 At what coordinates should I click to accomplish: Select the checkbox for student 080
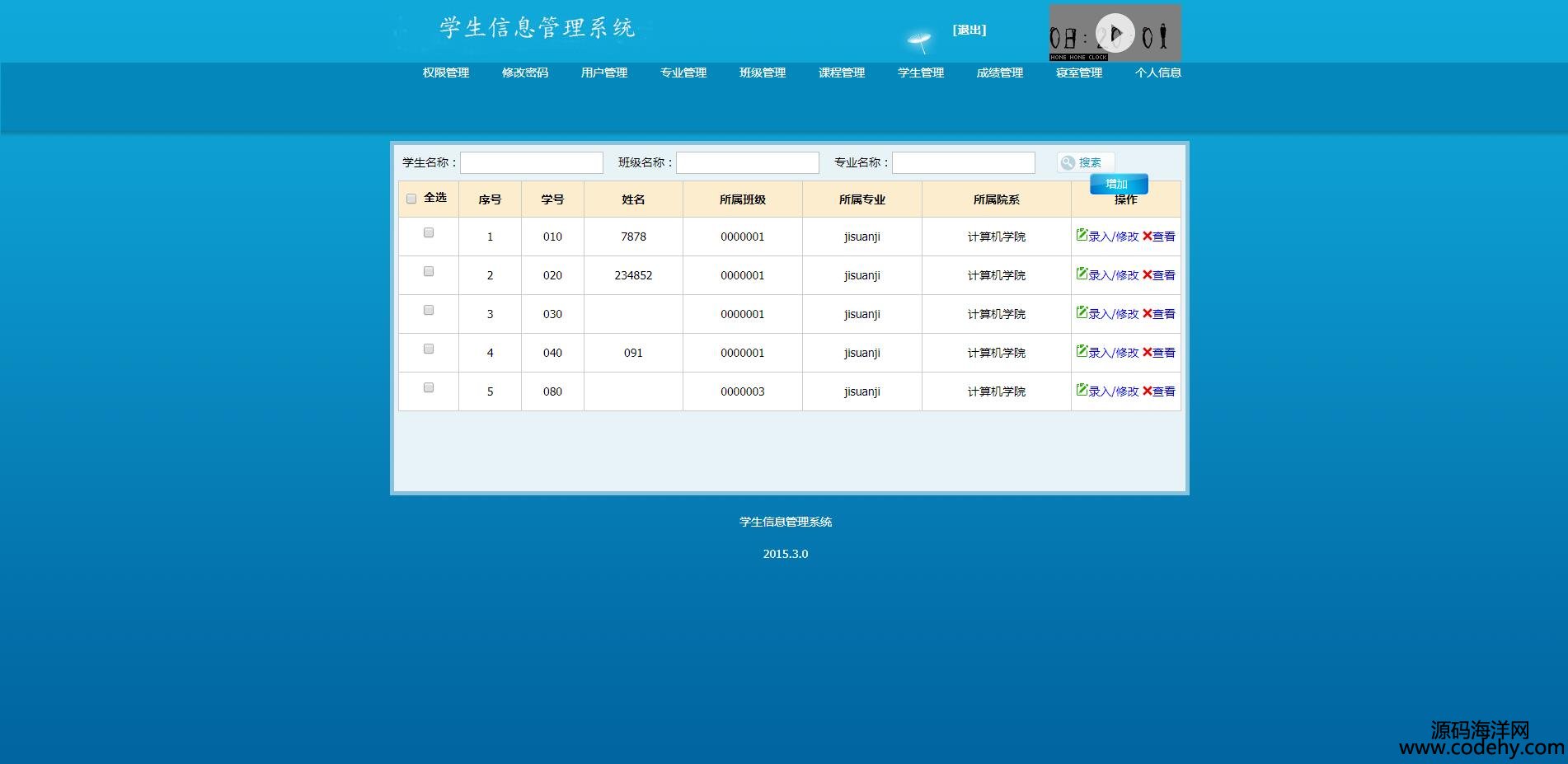point(429,388)
